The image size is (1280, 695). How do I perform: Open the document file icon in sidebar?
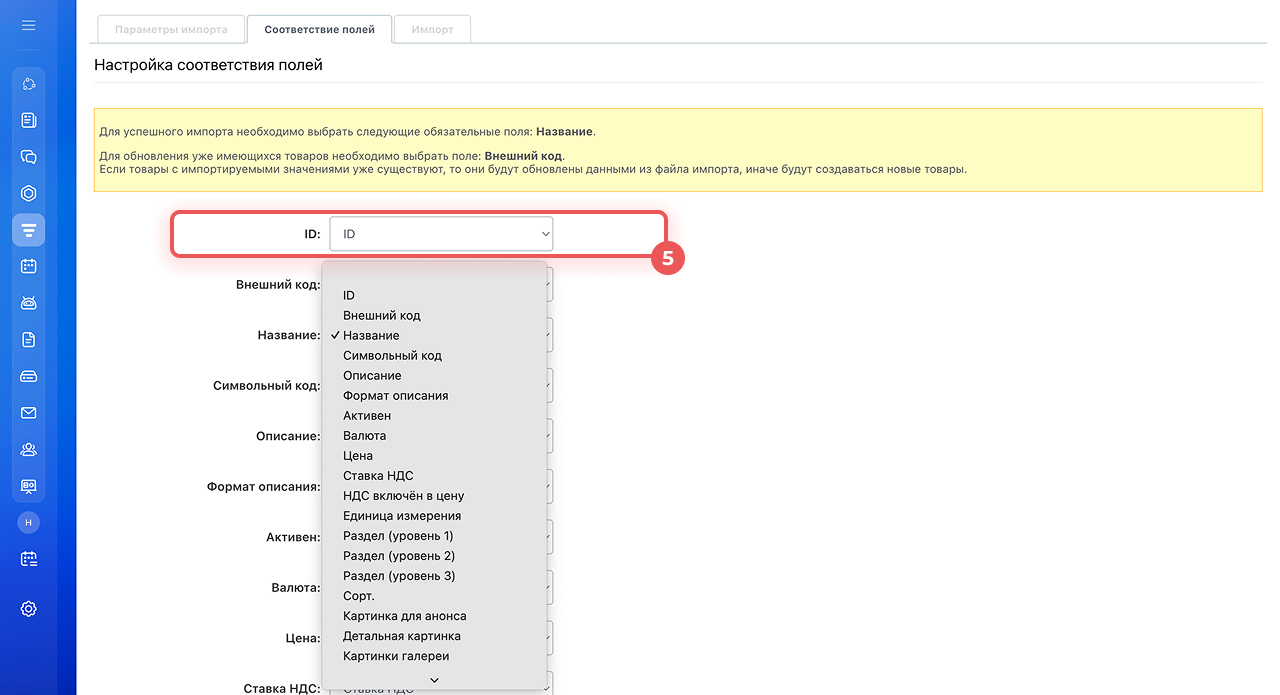pyautogui.click(x=28, y=340)
